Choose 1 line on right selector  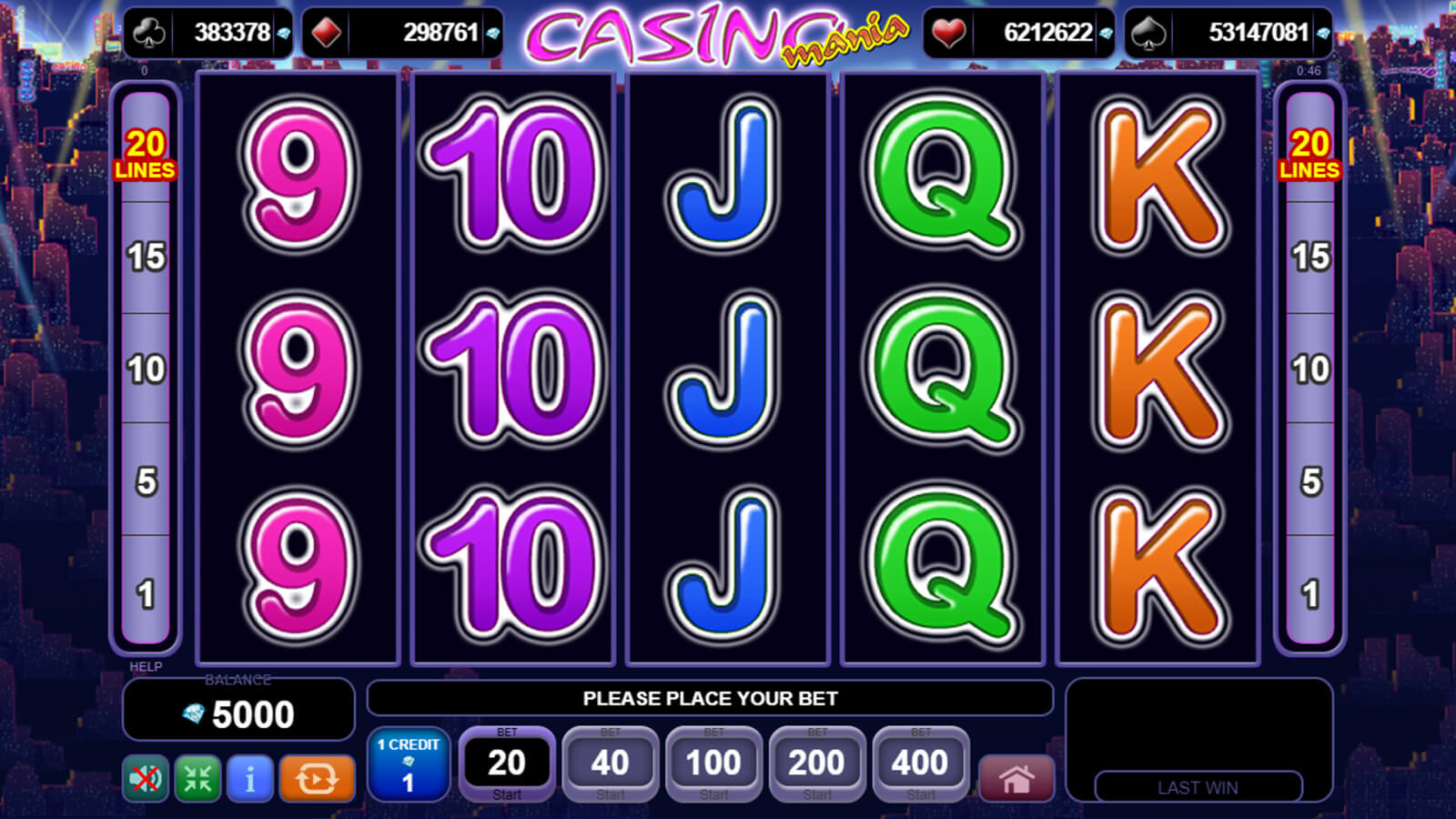1310,593
